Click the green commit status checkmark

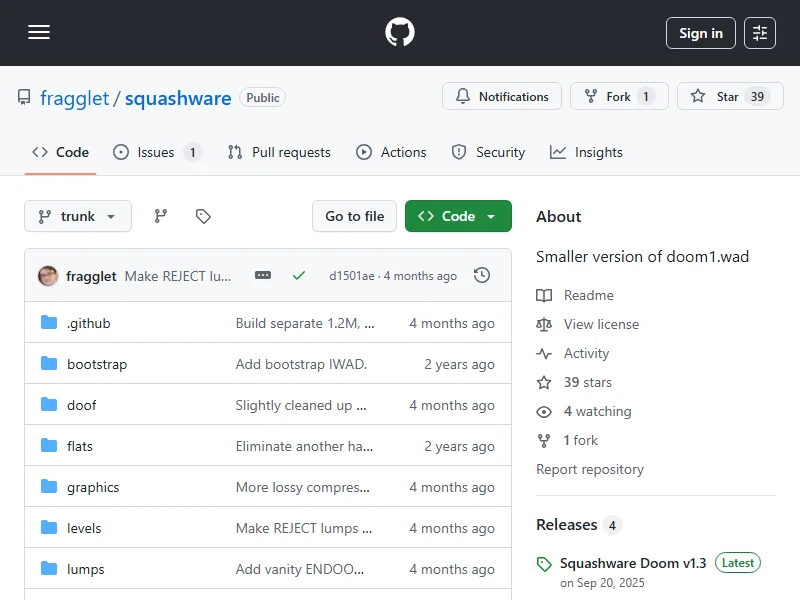pyautogui.click(x=298, y=275)
